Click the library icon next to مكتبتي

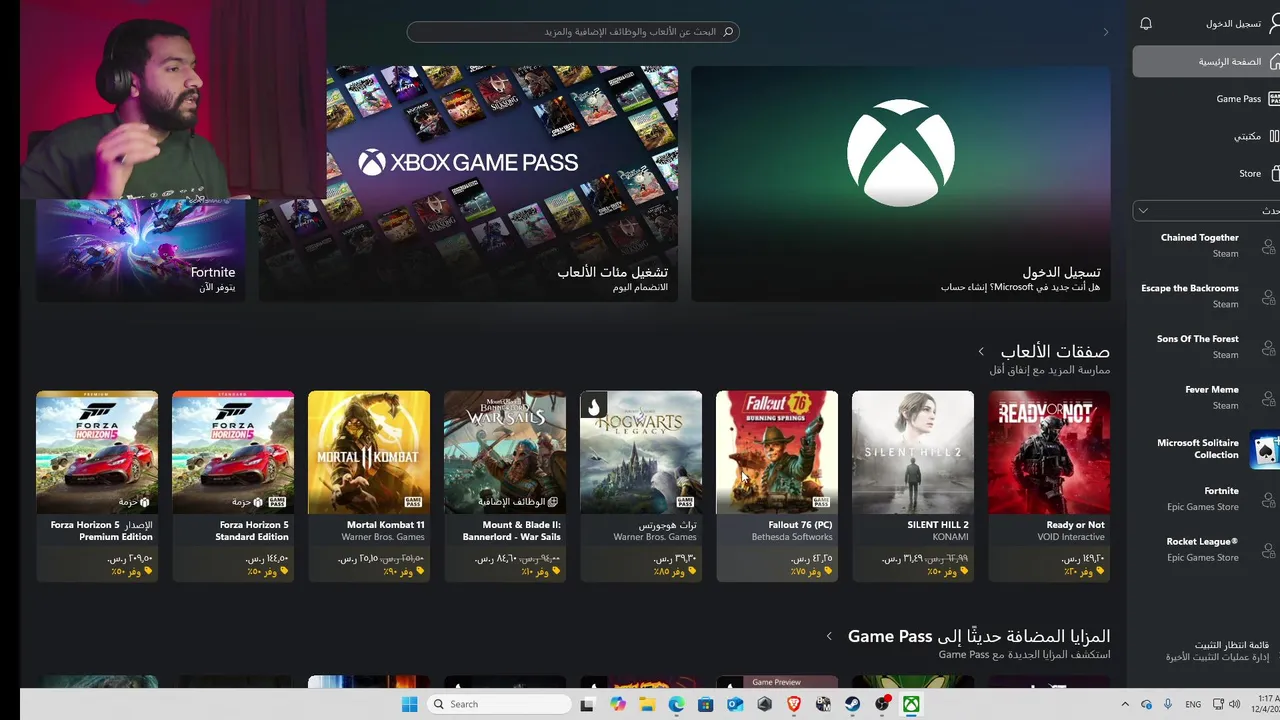point(1274,136)
